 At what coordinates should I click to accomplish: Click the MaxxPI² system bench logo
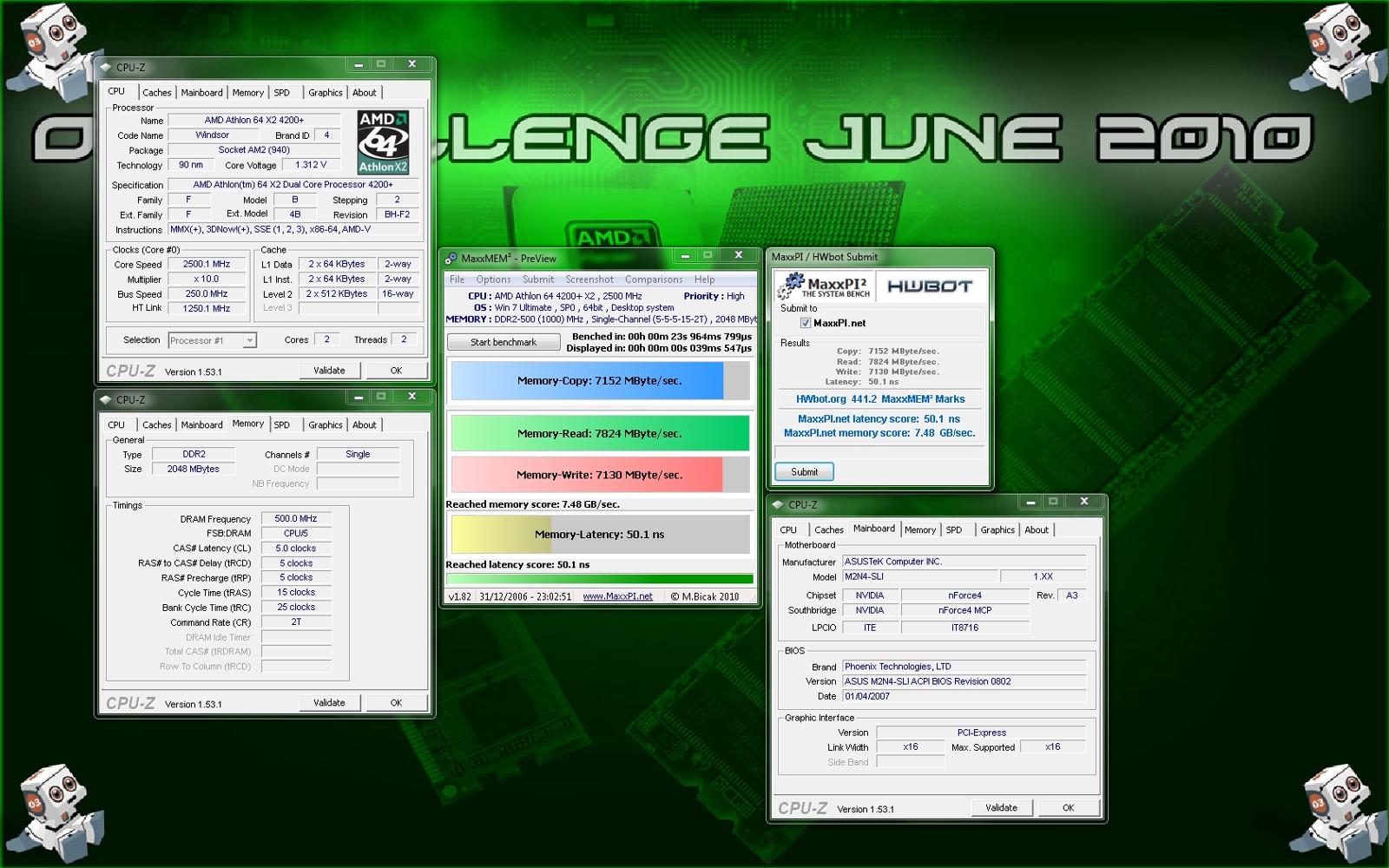pos(825,286)
